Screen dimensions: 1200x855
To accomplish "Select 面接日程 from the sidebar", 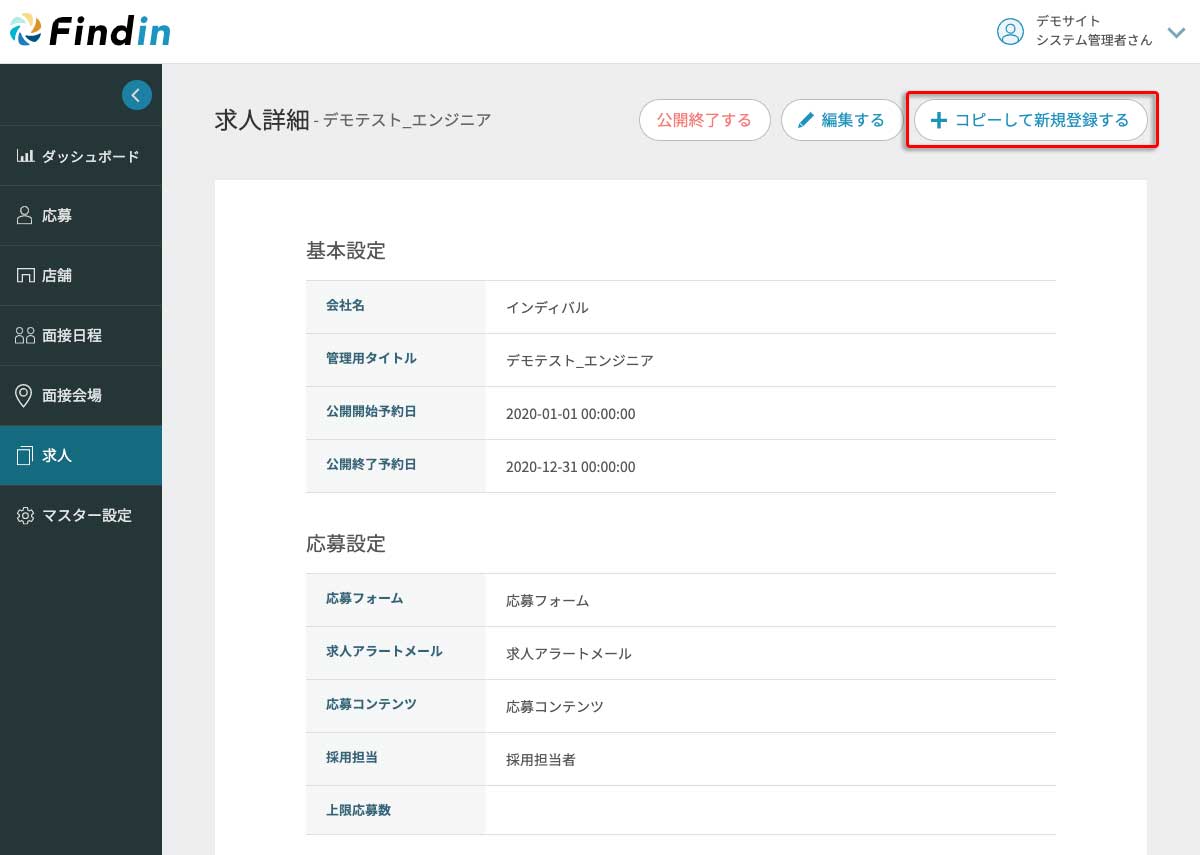I will click(x=72, y=336).
